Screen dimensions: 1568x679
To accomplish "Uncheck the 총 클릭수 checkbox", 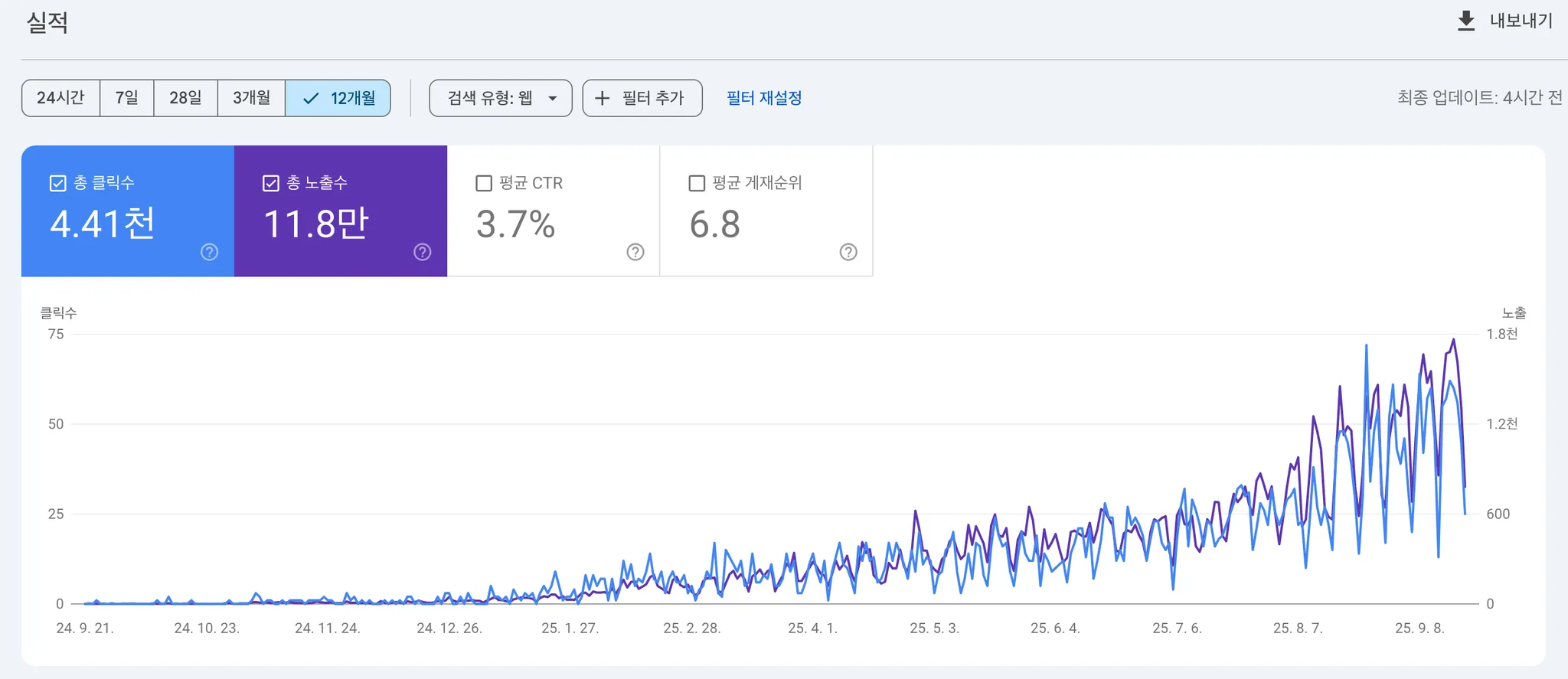I will point(57,183).
